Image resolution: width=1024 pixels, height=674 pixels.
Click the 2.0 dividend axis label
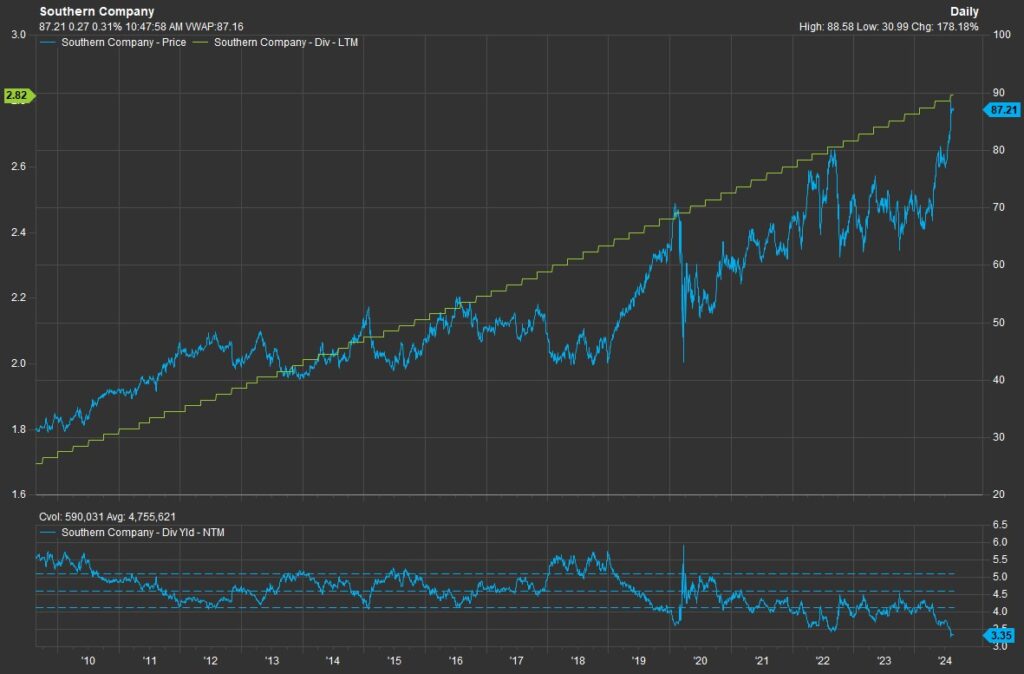pyautogui.click(x=19, y=363)
